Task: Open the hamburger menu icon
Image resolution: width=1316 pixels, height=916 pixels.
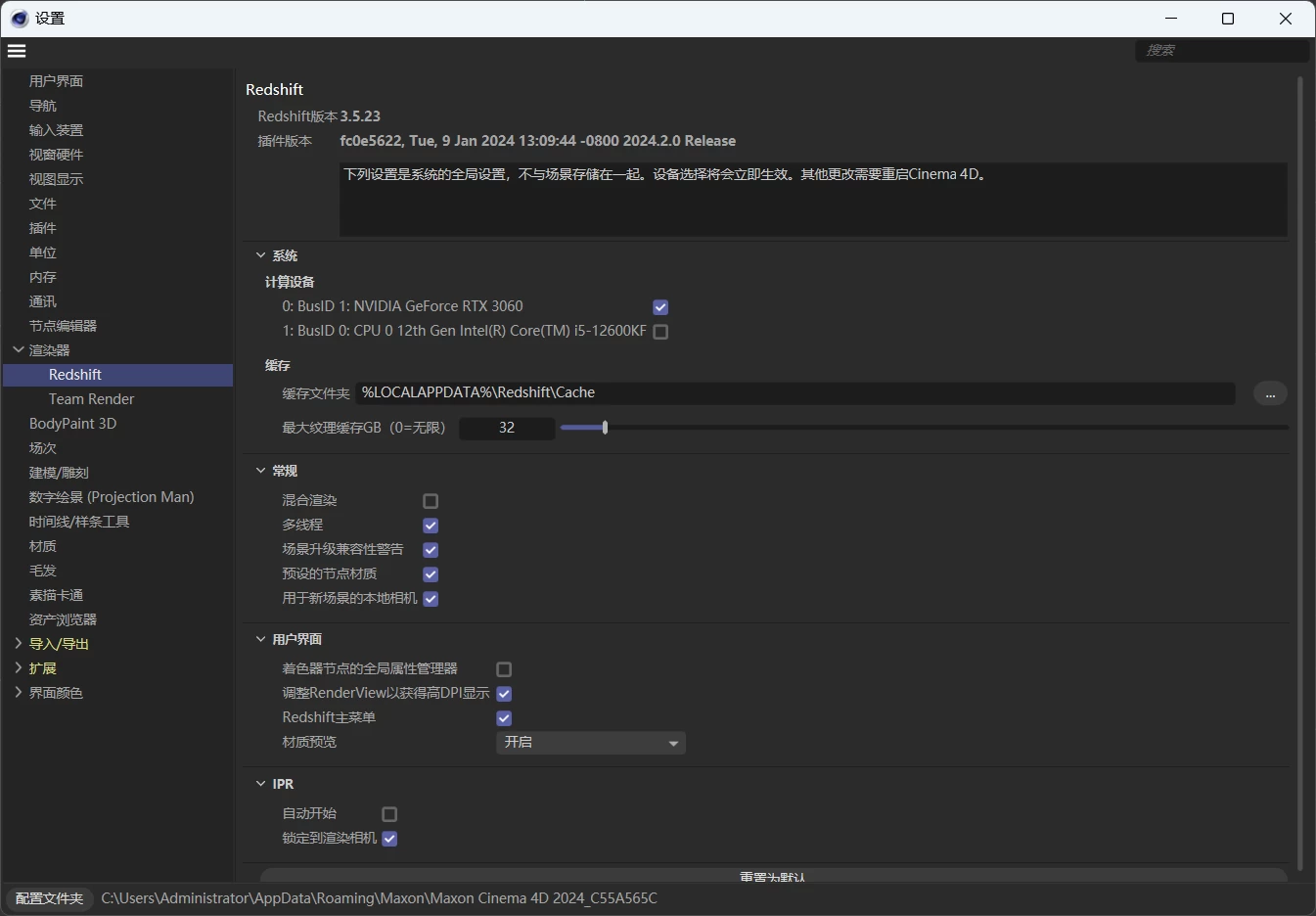Action: click(x=17, y=51)
